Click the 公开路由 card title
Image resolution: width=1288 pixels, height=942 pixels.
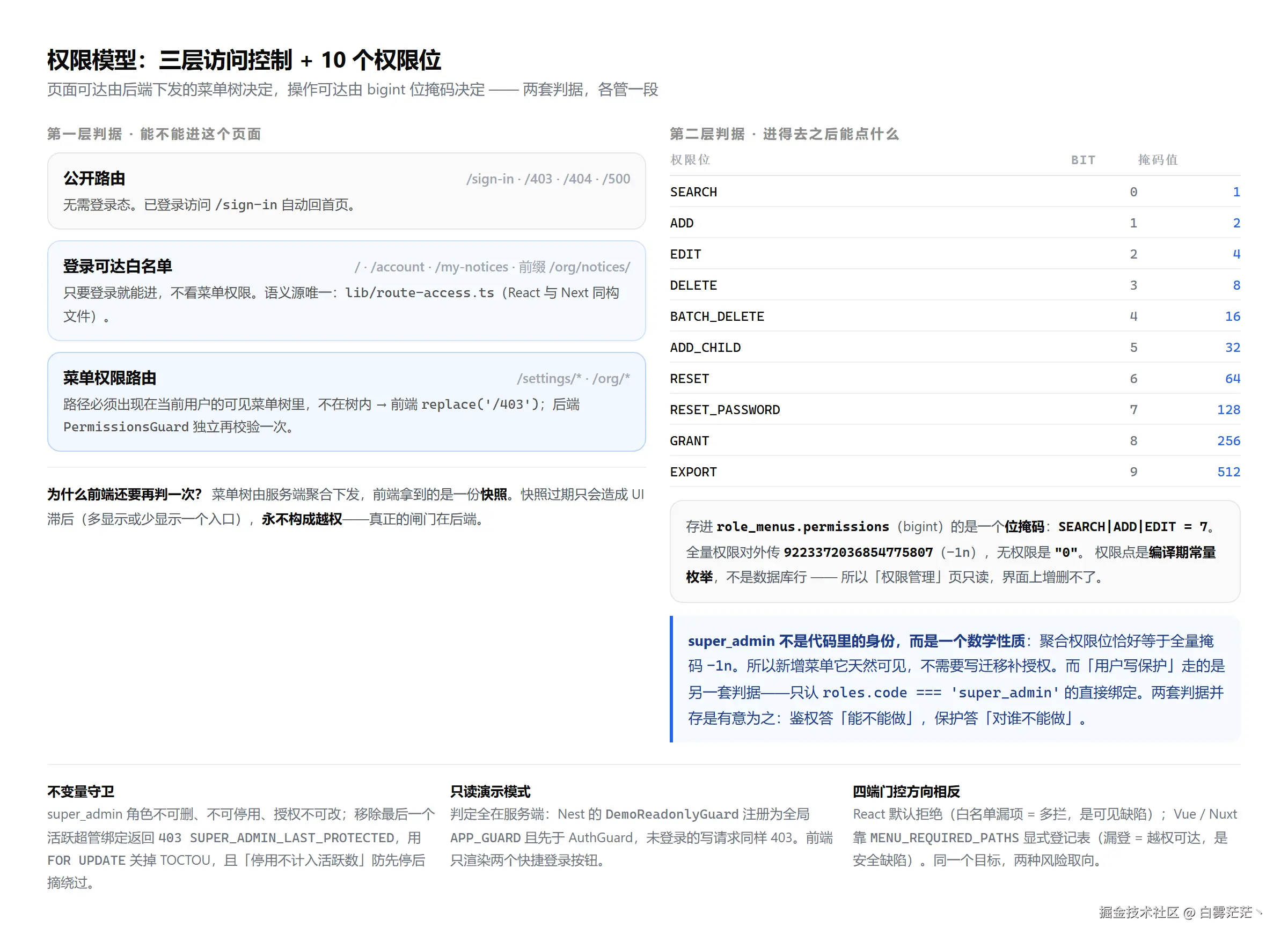click(94, 179)
